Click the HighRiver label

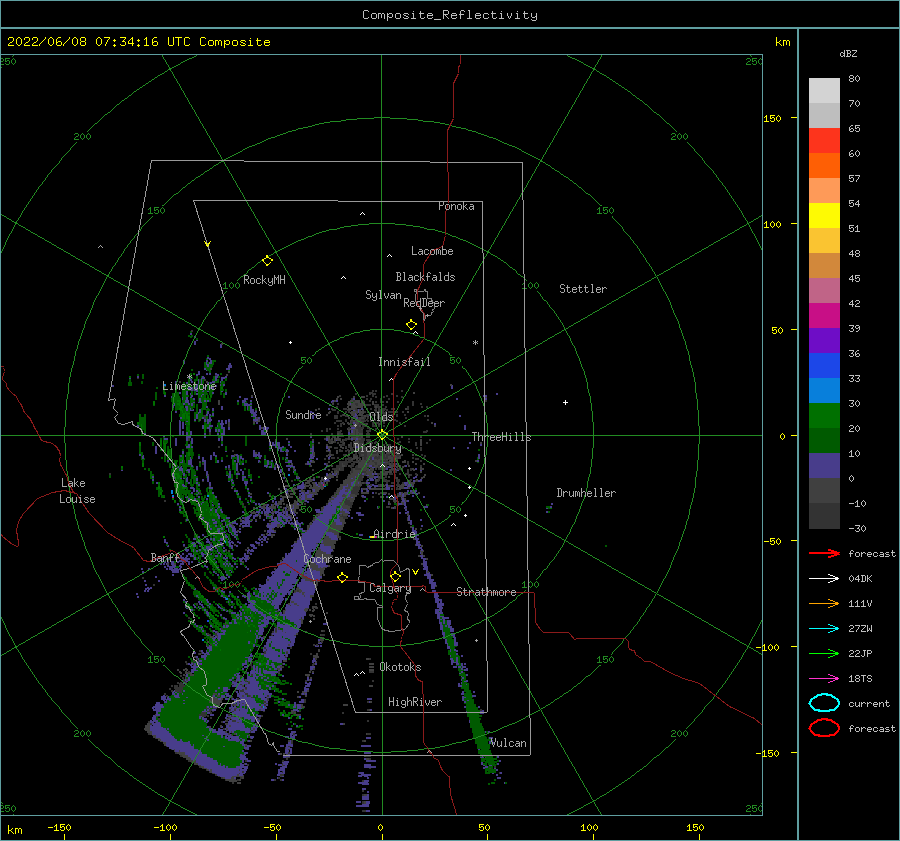pos(415,702)
